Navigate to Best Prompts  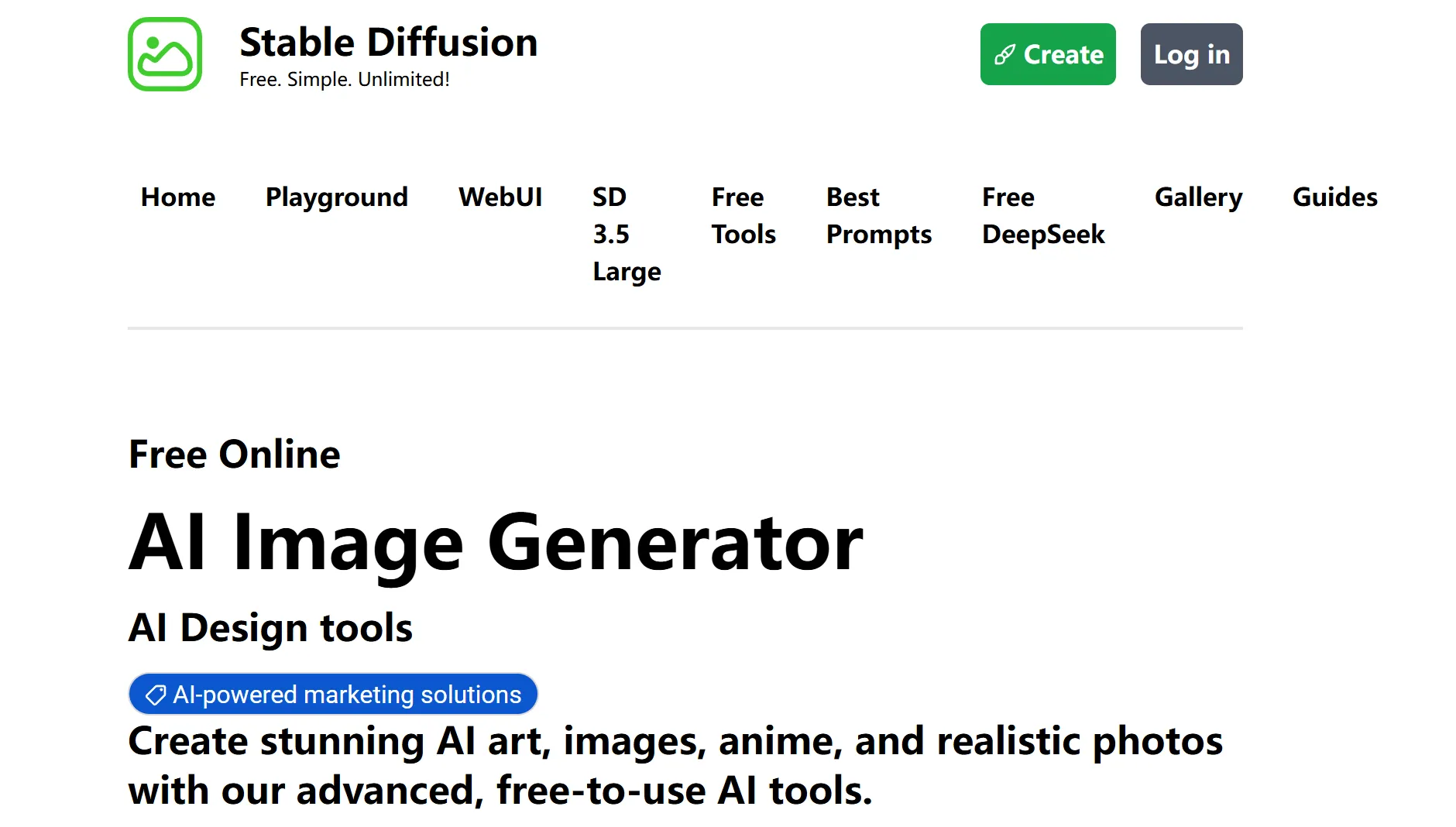click(879, 215)
